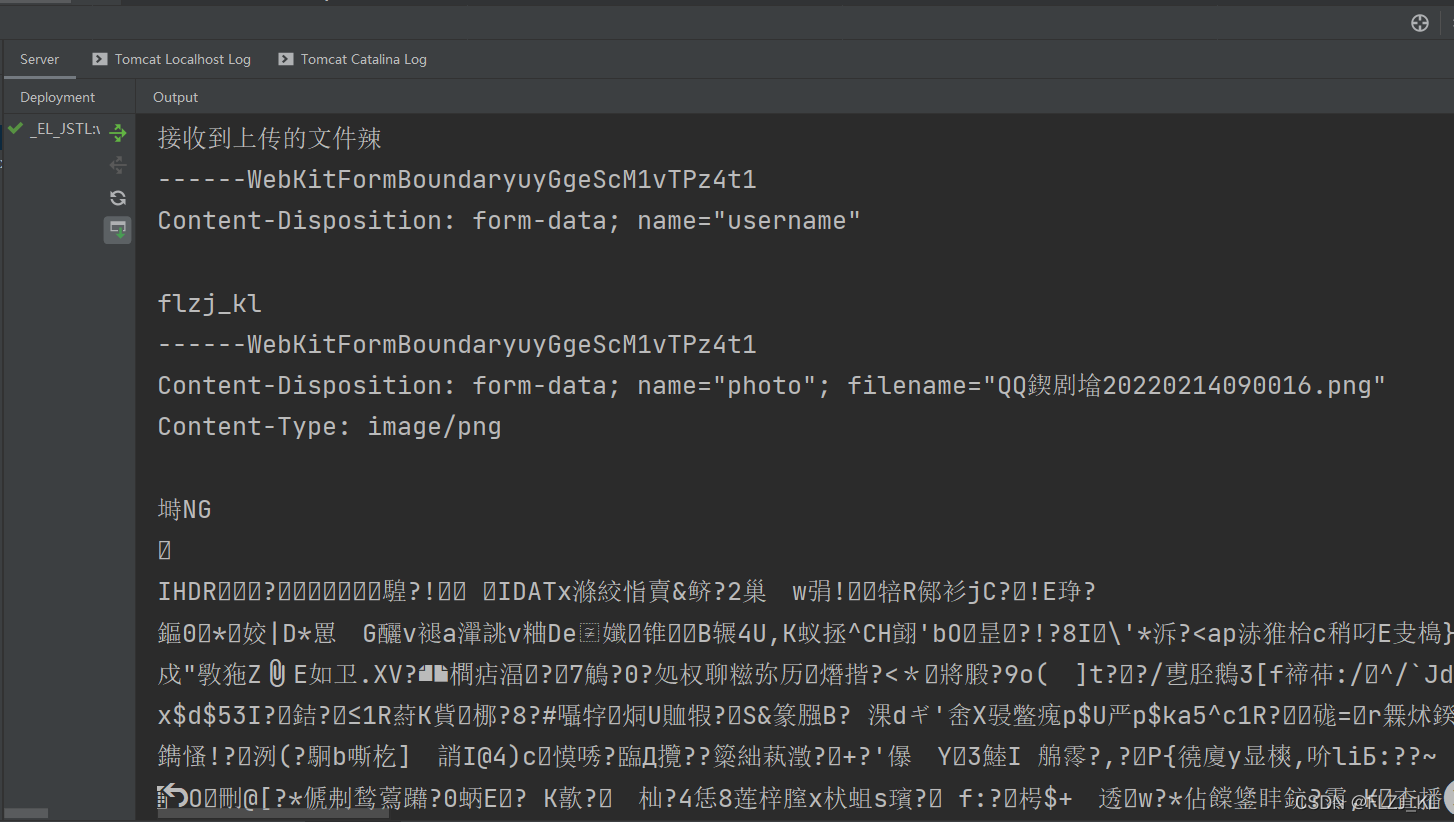
Task: Click the 'Content-Type: image/png' line
Action: [x=330, y=427]
